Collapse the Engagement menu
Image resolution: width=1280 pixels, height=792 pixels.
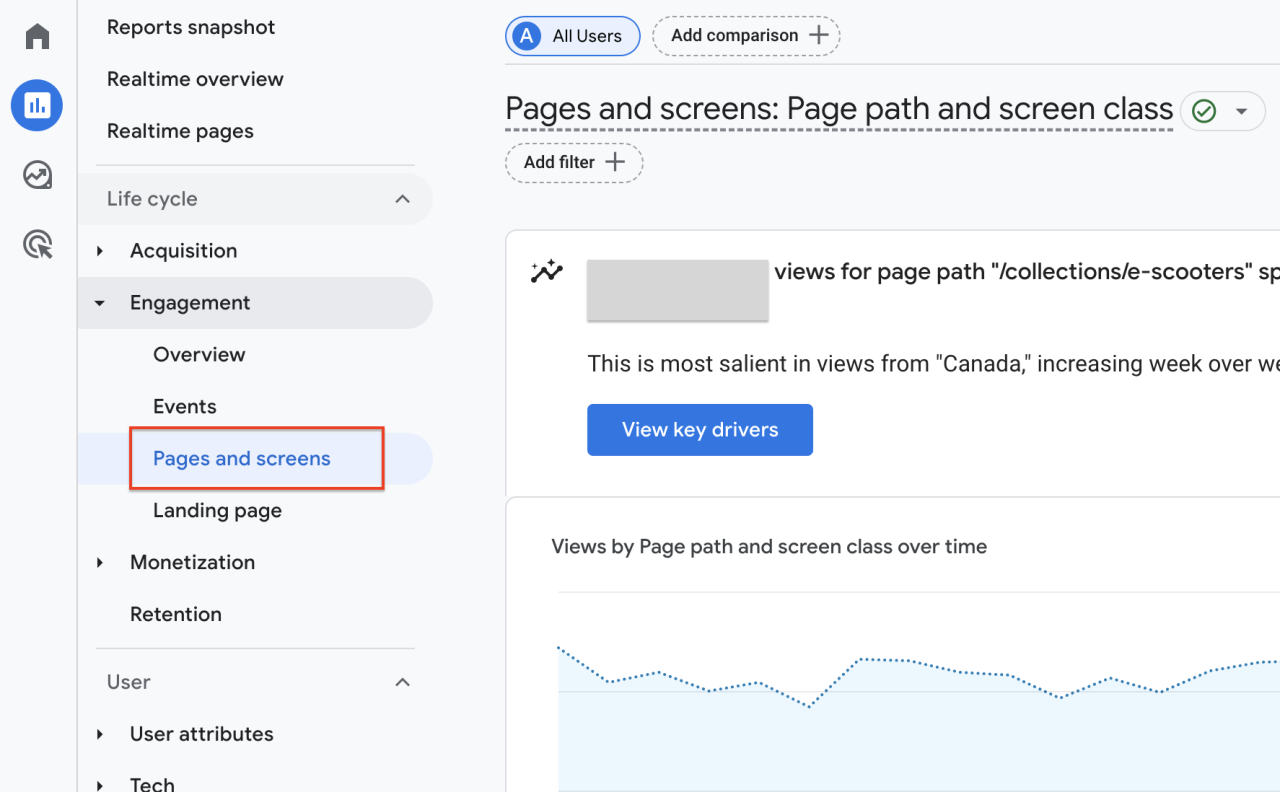[100, 303]
